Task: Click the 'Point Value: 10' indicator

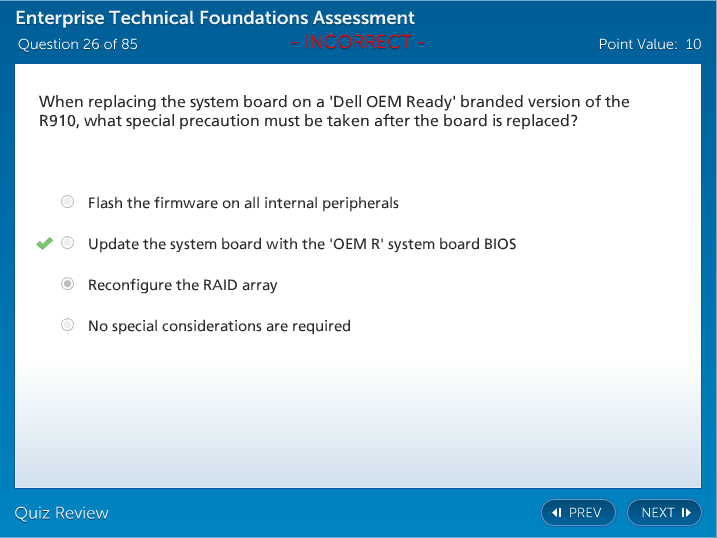Action: point(650,44)
